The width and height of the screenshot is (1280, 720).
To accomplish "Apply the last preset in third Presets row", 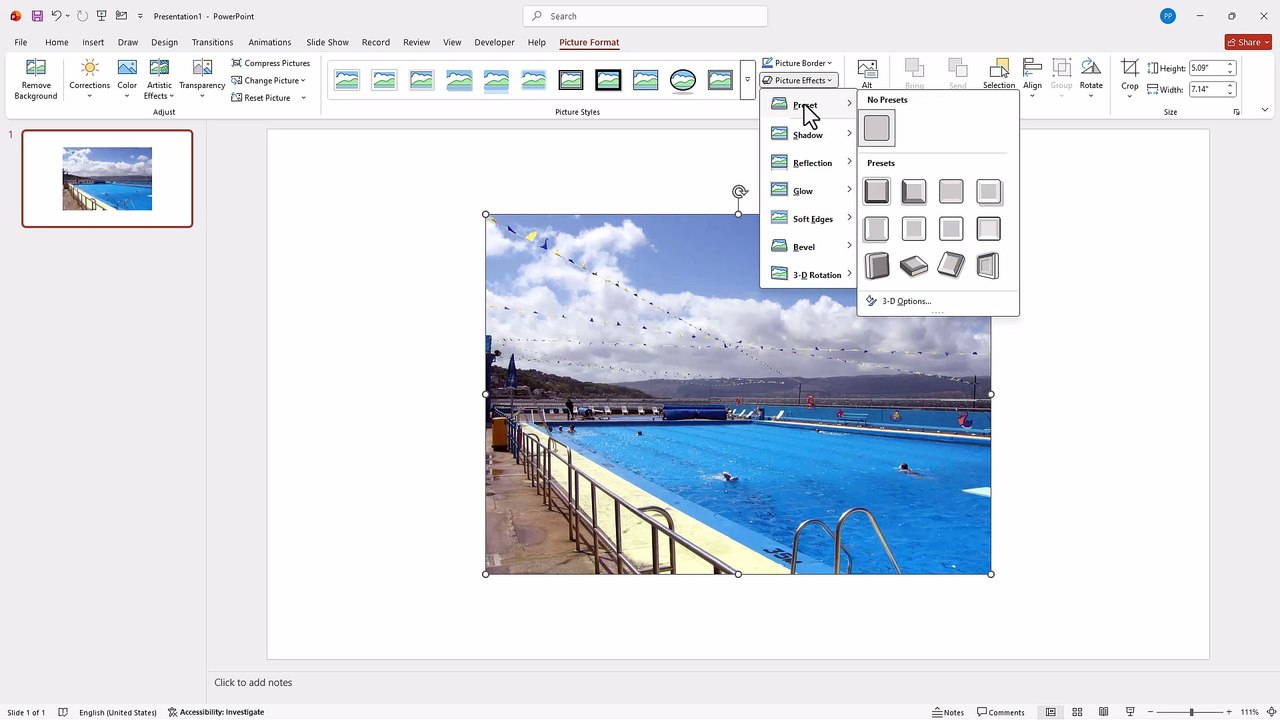I will [x=988, y=266].
